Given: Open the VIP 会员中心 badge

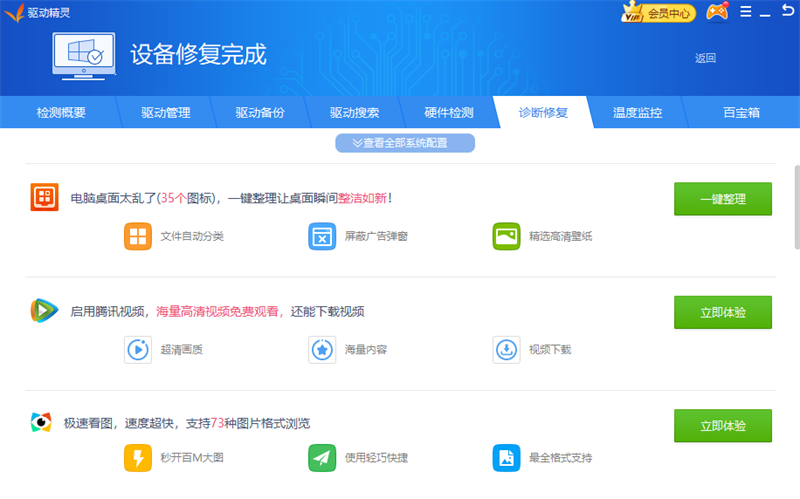Looking at the screenshot, I should tap(658, 12).
